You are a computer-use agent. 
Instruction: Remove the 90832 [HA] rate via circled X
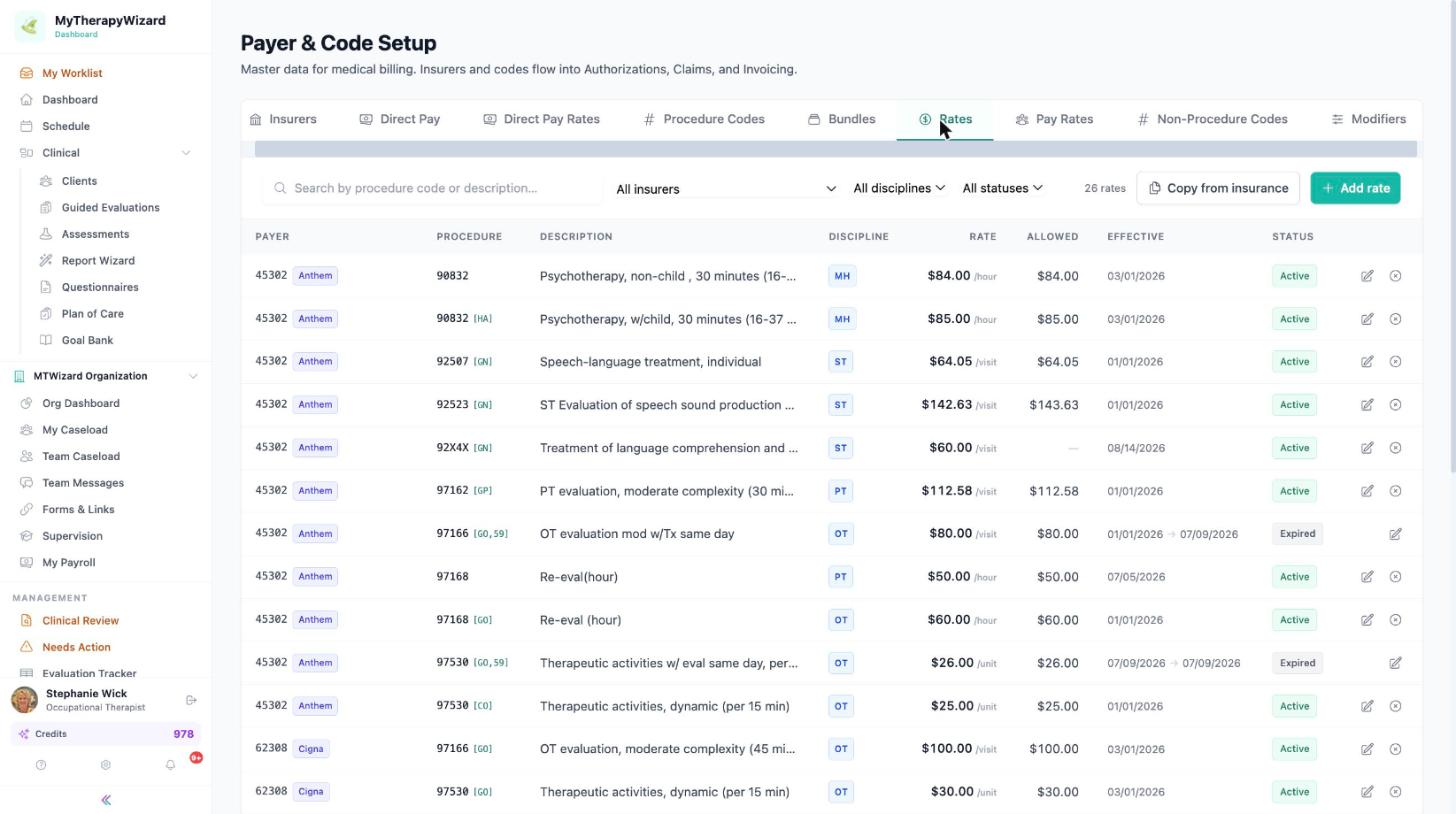click(1395, 319)
